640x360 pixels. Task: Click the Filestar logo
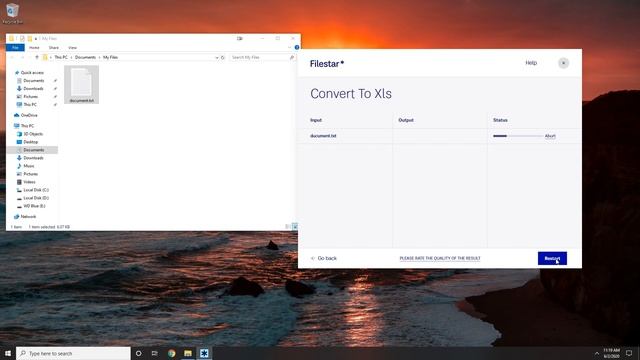(x=327, y=64)
